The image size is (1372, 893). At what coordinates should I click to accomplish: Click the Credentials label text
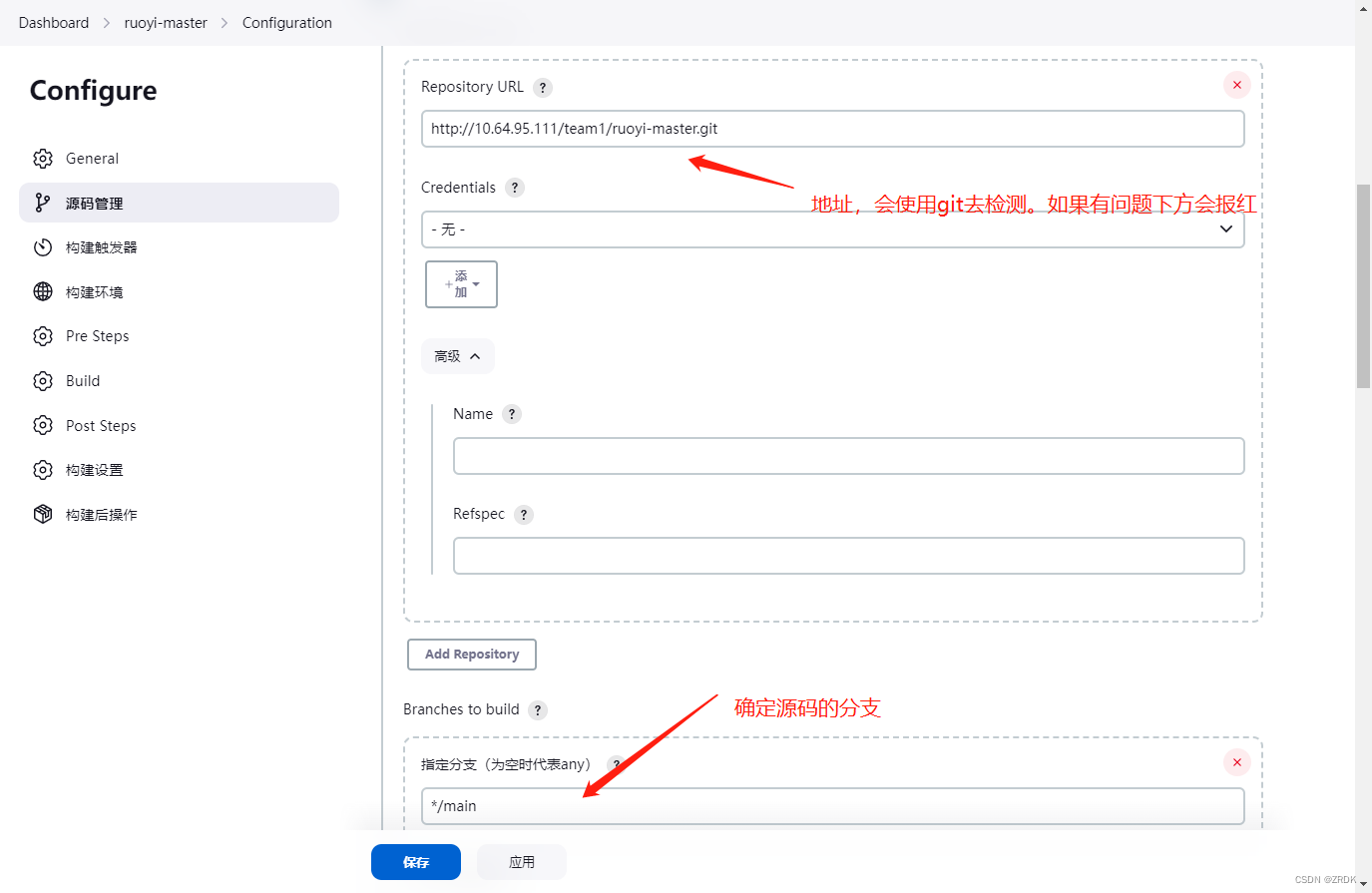click(x=458, y=188)
